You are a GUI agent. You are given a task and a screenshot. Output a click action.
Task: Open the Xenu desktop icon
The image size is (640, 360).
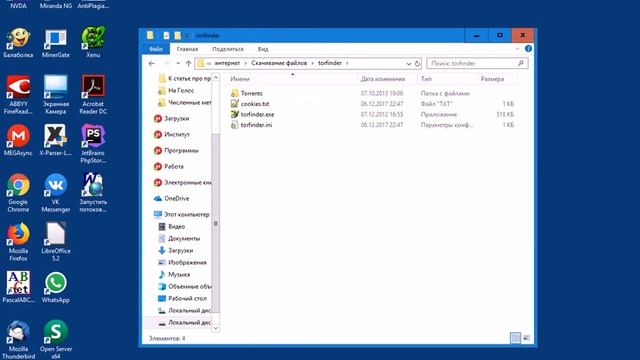click(93, 43)
